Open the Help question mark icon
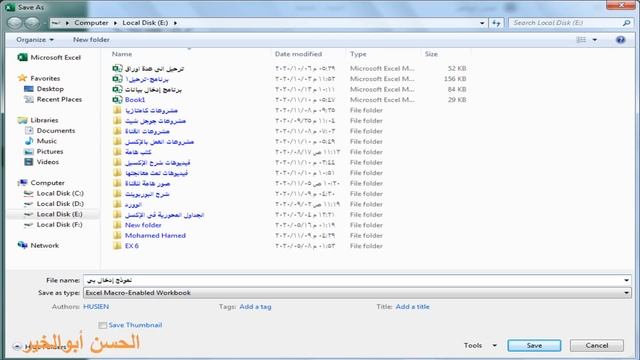640x360 pixels. (x=620, y=40)
